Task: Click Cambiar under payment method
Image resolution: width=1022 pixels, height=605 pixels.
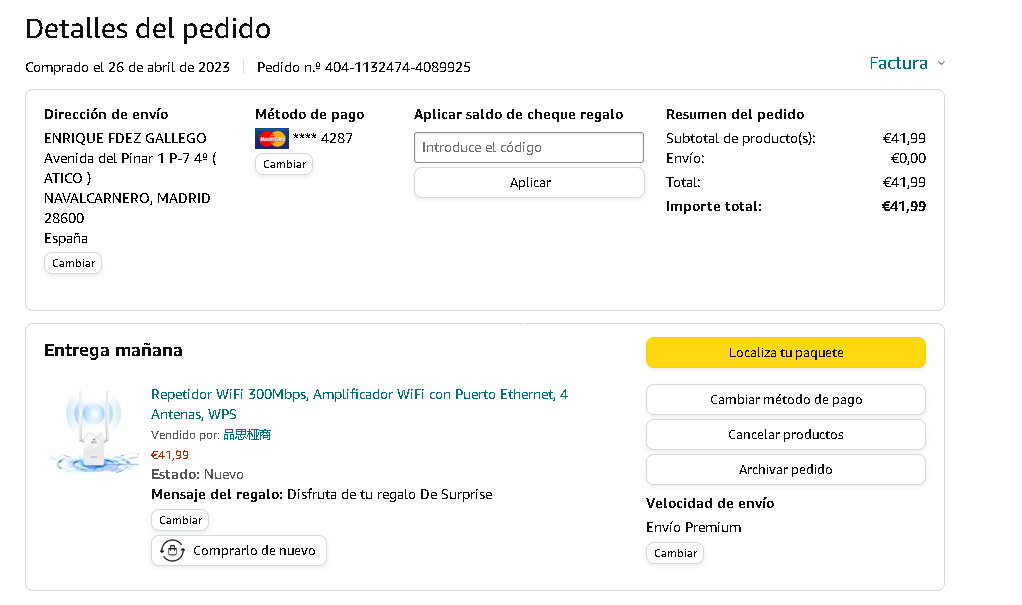Action: pyautogui.click(x=284, y=164)
